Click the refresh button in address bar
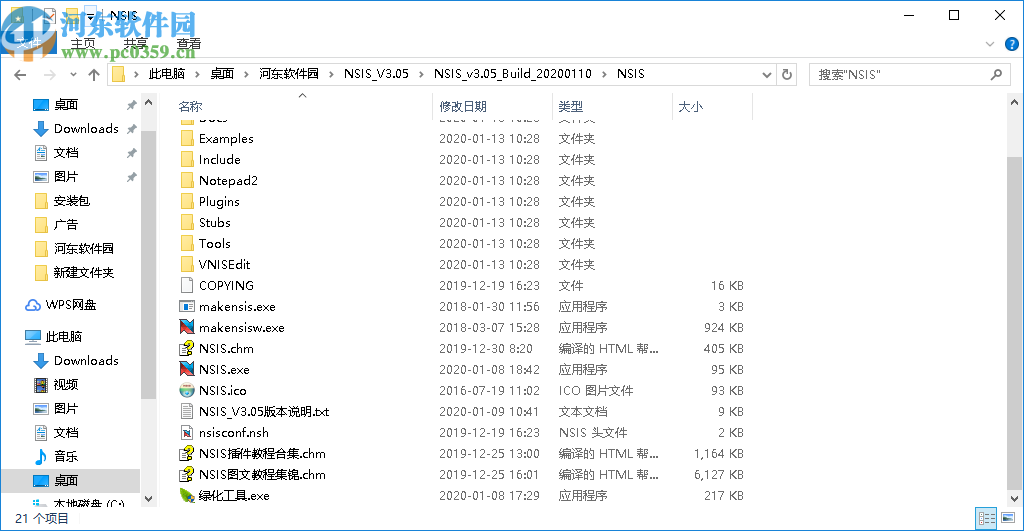This screenshot has width=1024, height=531. click(787, 74)
